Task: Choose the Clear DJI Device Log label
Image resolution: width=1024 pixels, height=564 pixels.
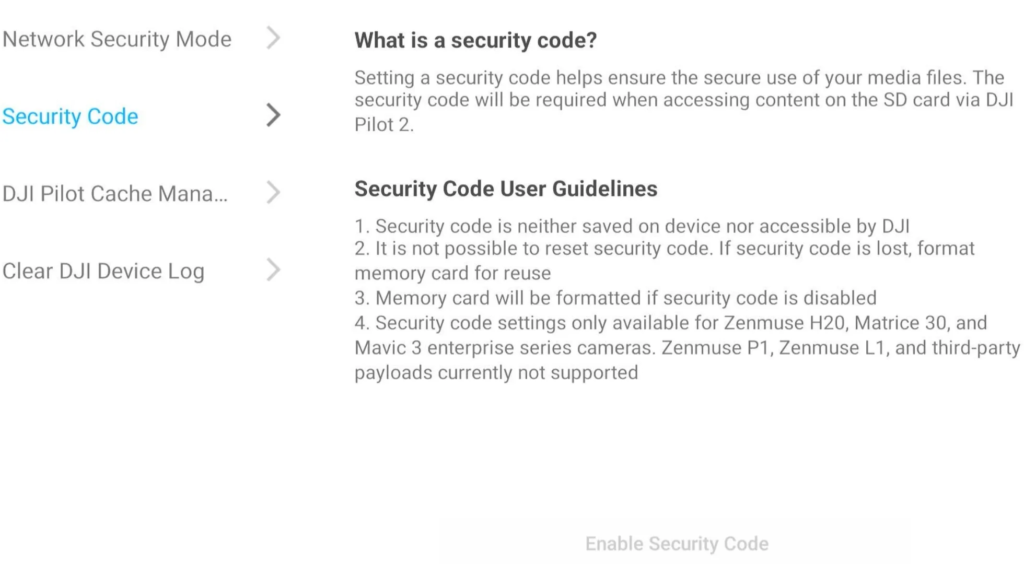Action: click(x=103, y=271)
